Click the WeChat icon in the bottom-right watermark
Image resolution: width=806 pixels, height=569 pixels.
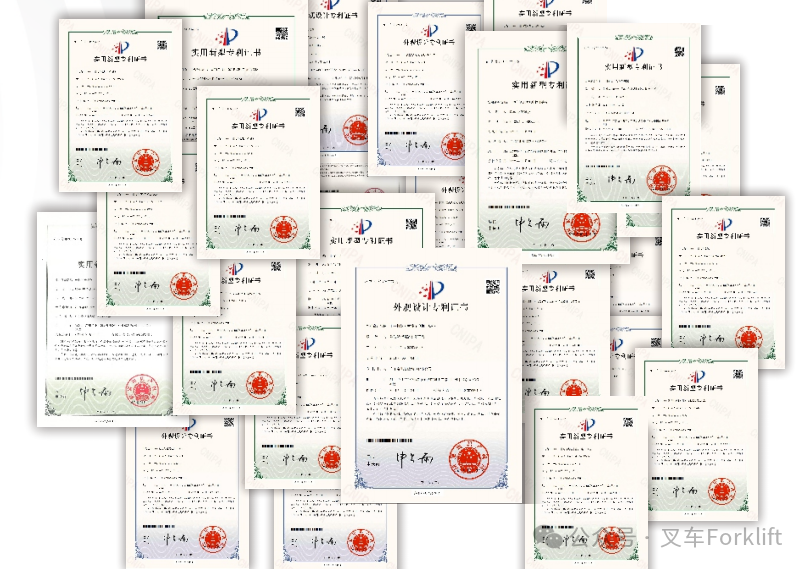tap(553, 538)
